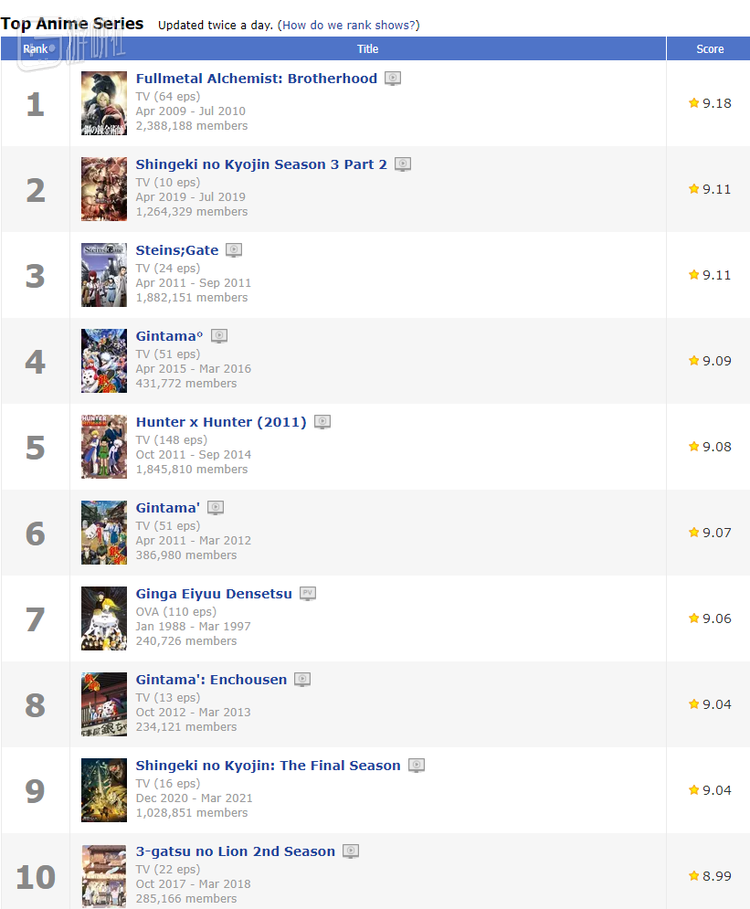Screen dimensions: 750x909
Task: Click watch icon next to Gintama': Enchousen
Action: click(x=302, y=679)
